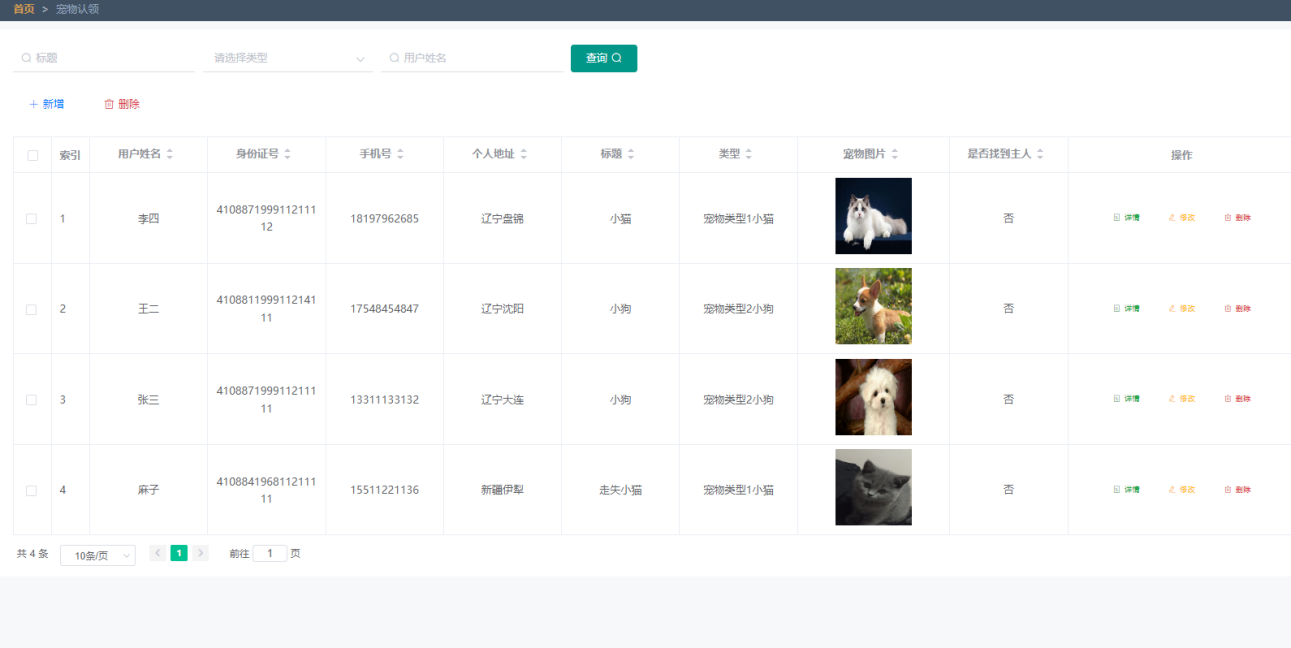
Task: Click row 删除 for 王二
Action: [1237, 308]
